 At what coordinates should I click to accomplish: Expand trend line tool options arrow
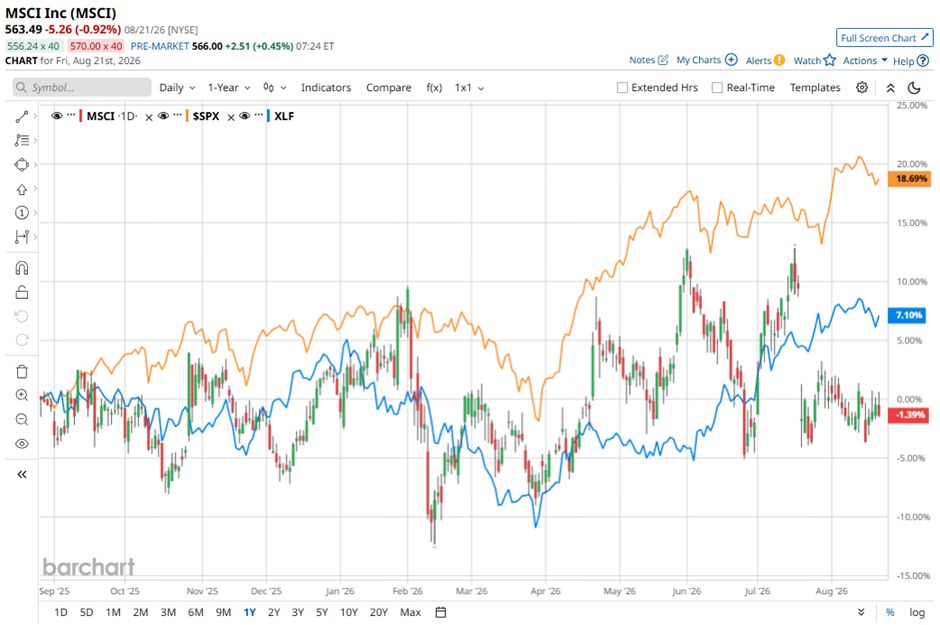coord(35,117)
